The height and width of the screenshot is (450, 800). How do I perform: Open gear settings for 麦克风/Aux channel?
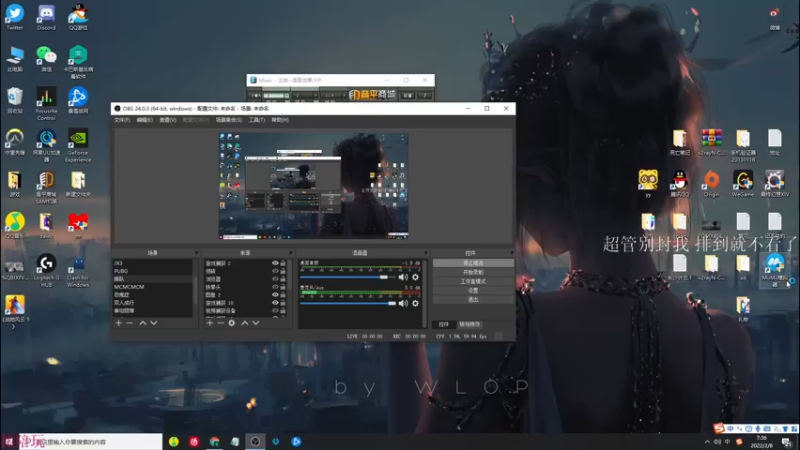[415, 303]
